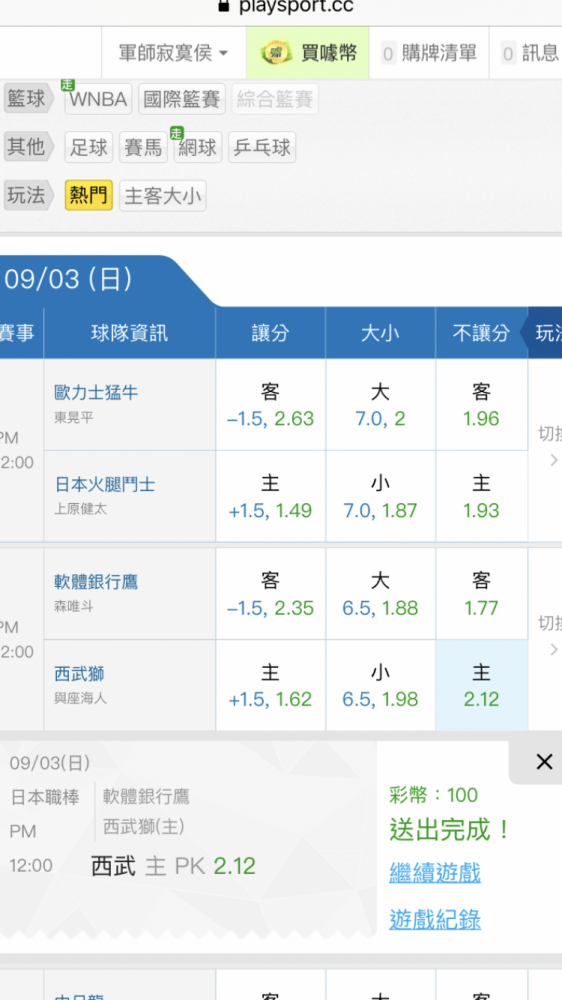
Task: Switch to 熱門 play mode
Action: (89, 195)
